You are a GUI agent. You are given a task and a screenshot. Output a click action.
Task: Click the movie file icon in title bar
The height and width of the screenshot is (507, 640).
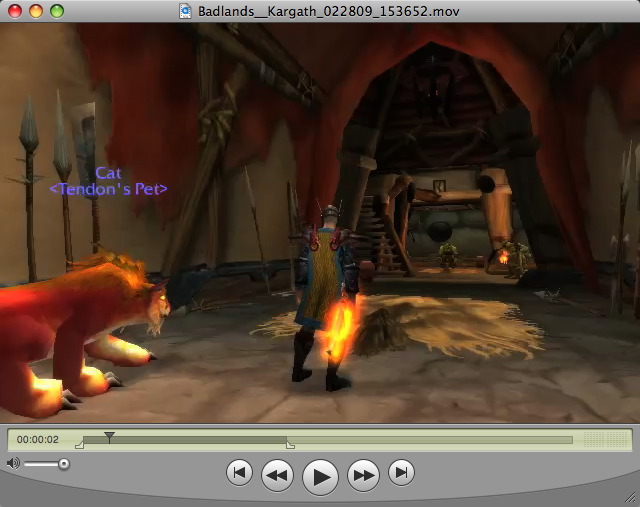185,10
